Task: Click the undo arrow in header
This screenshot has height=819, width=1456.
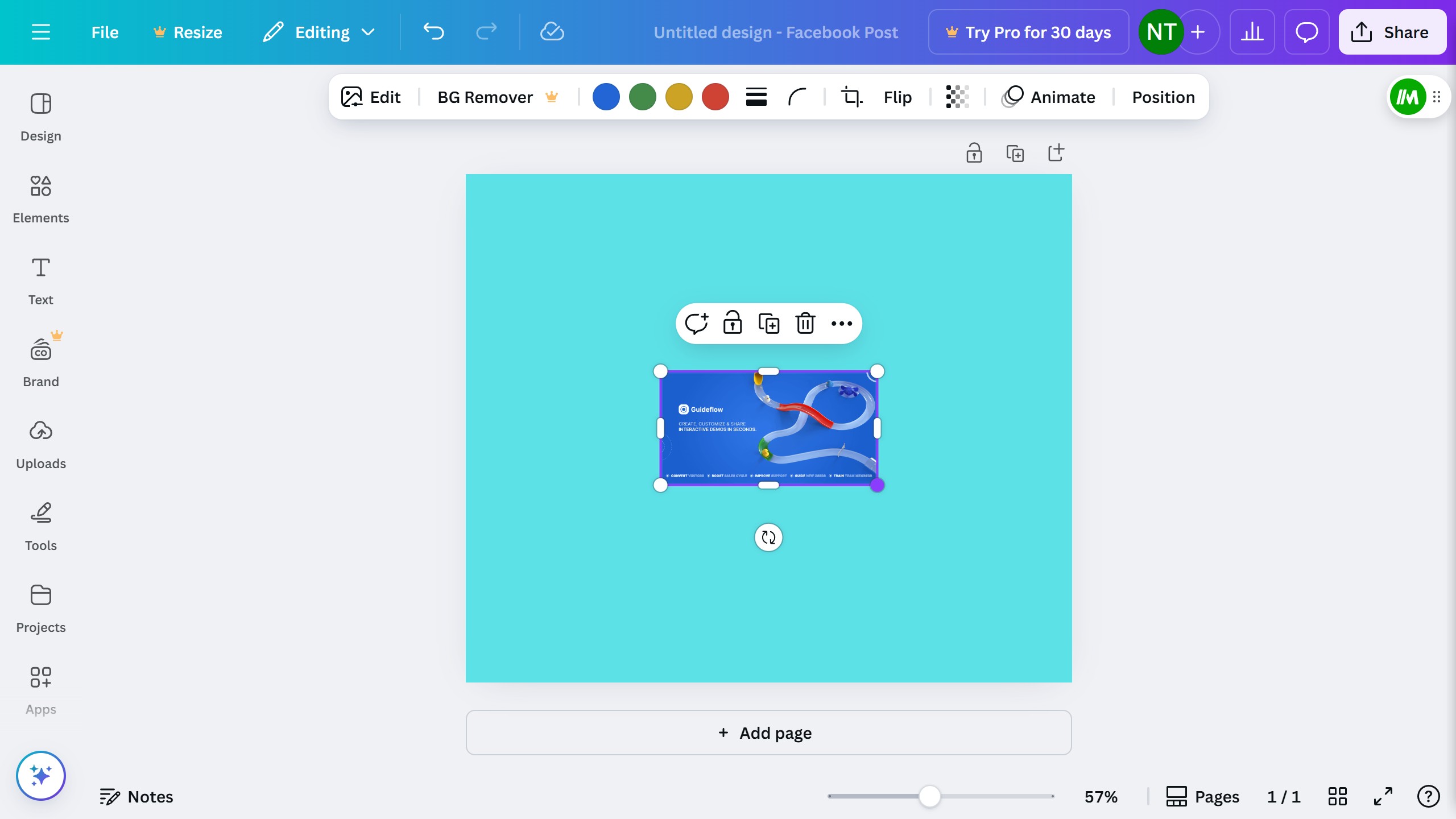Action: click(x=433, y=32)
